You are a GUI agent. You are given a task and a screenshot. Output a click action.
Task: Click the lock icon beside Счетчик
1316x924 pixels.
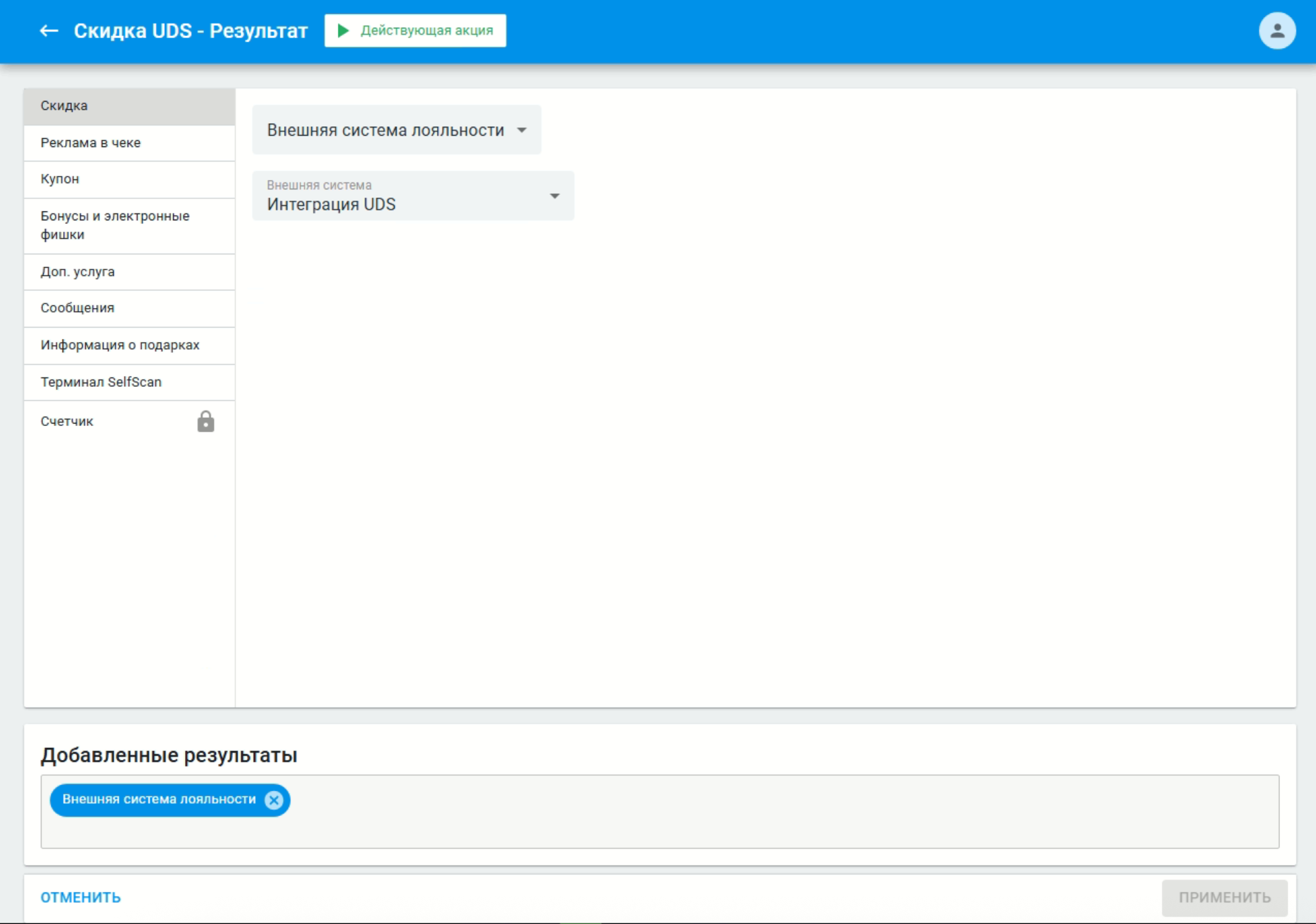(x=205, y=421)
